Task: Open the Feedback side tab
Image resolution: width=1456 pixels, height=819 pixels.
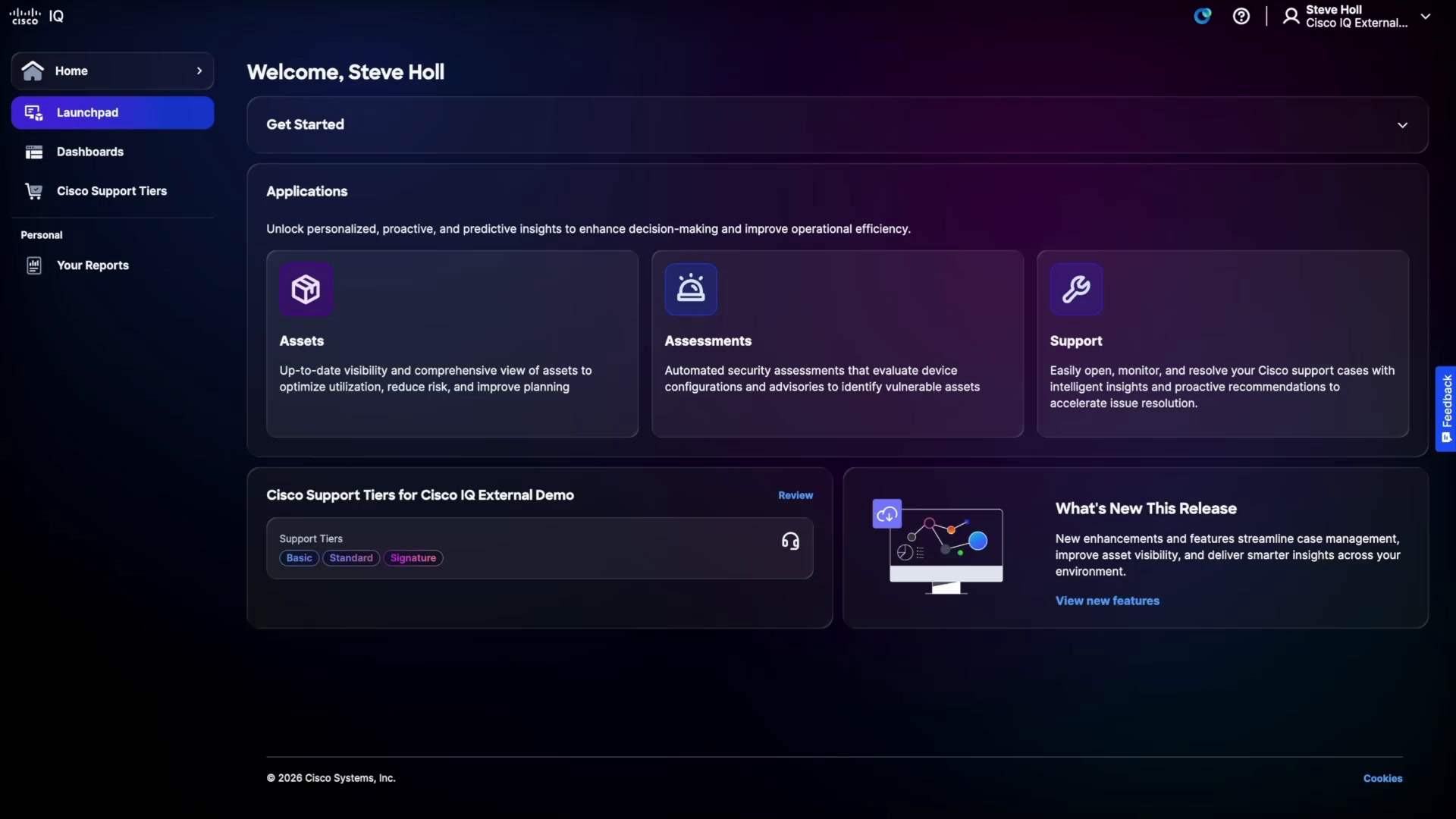Action: (1445, 409)
